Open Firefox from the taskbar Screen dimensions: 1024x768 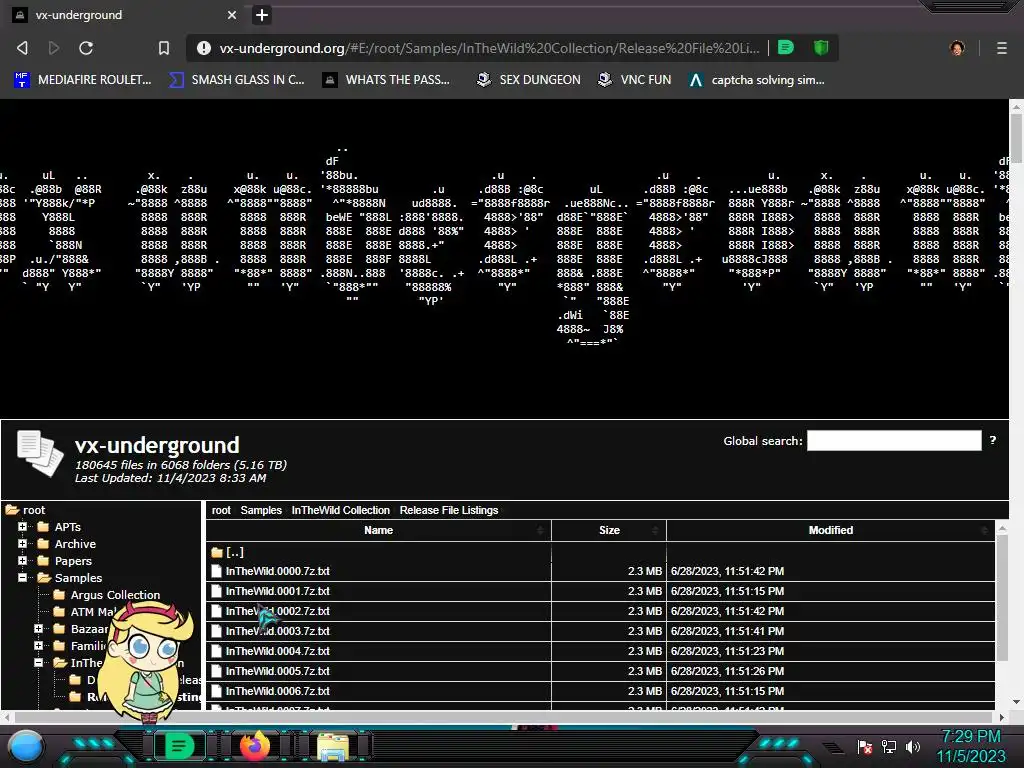[255, 746]
